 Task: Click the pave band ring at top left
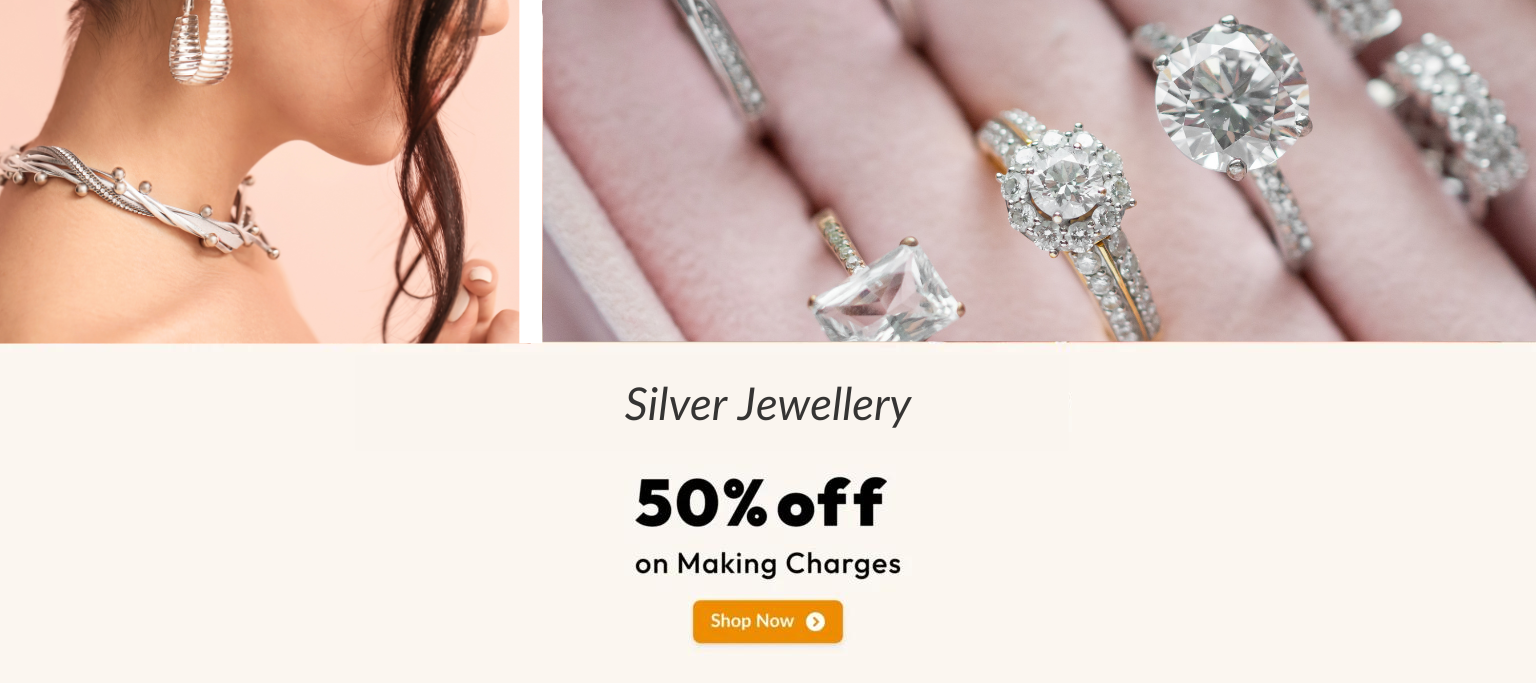click(x=718, y=55)
